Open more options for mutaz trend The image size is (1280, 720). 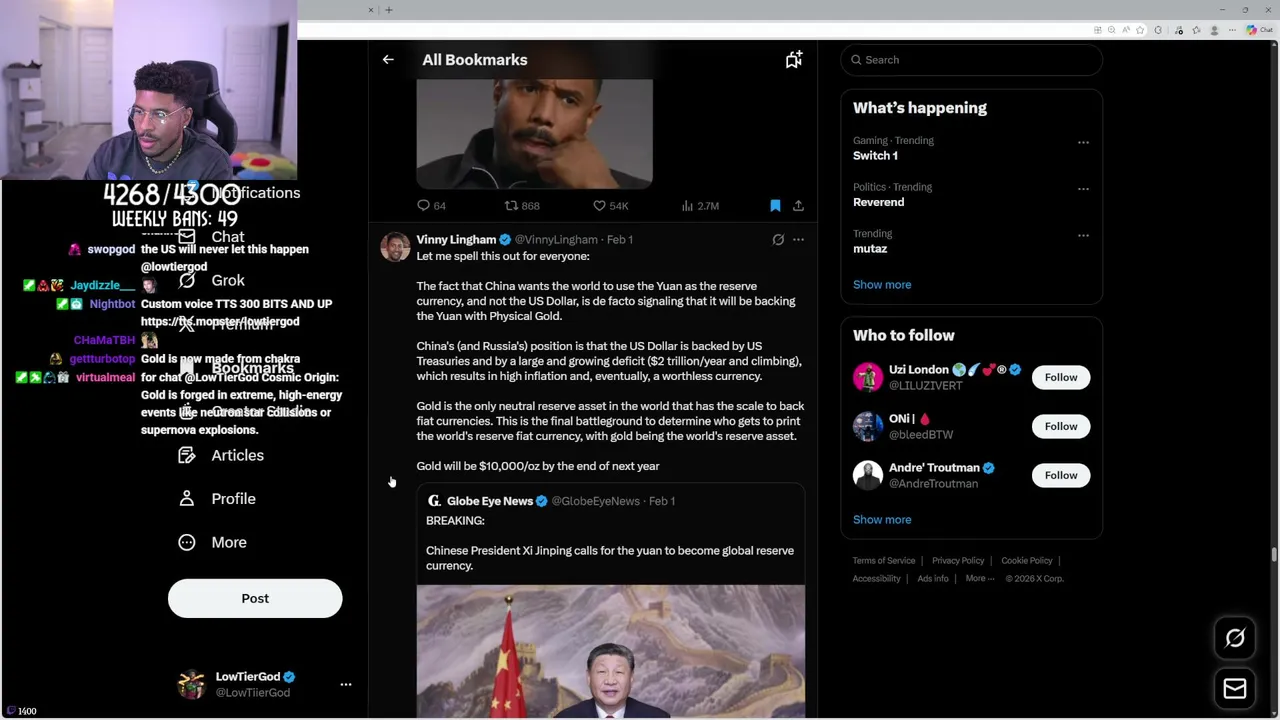[x=1083, y=236]
